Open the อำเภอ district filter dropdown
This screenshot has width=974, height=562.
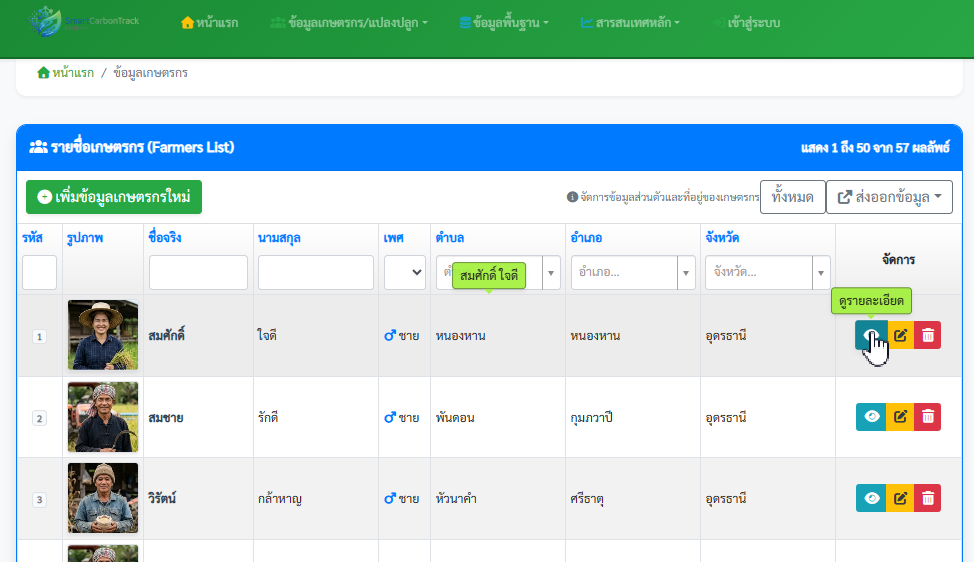pos(633,272)
